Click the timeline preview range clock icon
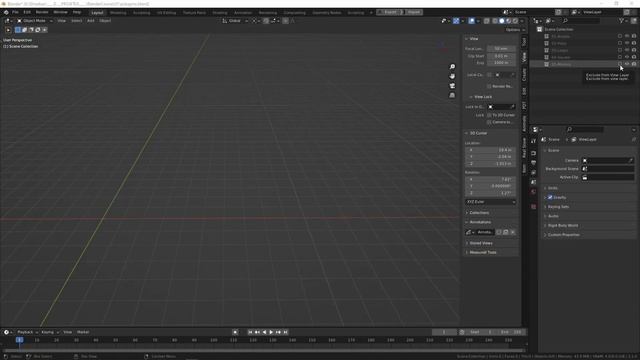The height and width of the screenshot is (360, 640). 462,332
